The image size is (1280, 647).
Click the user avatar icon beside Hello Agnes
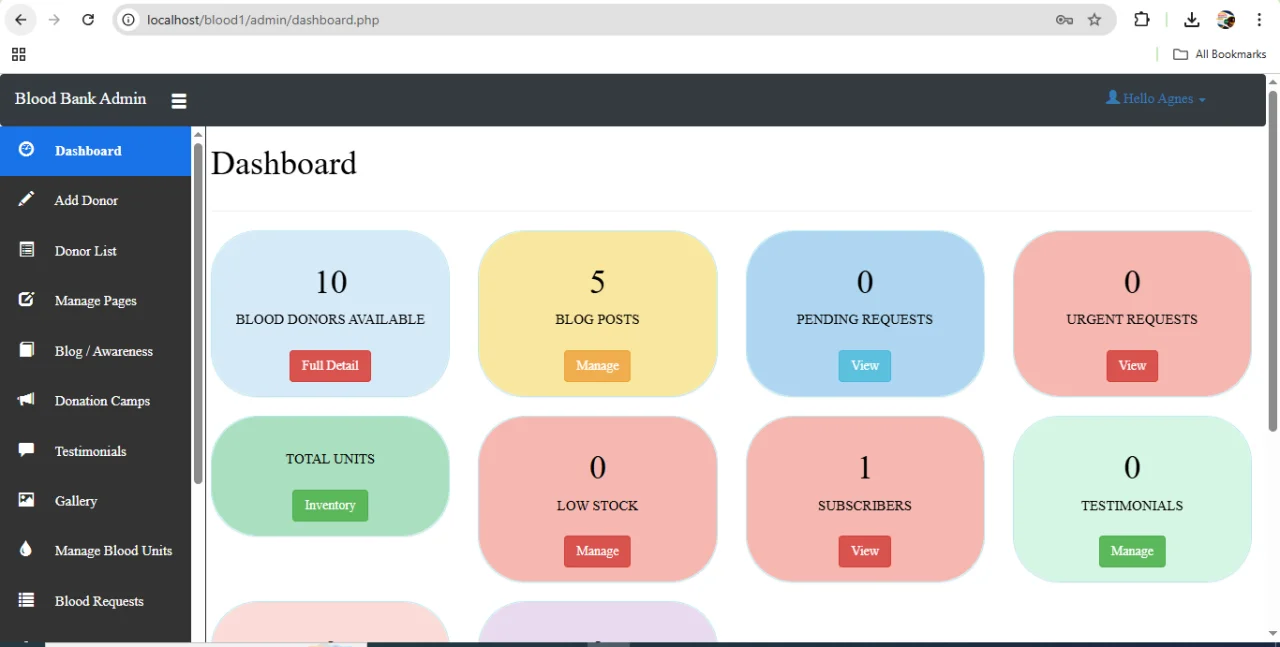pyautogui.click(x=1113, y=98)
